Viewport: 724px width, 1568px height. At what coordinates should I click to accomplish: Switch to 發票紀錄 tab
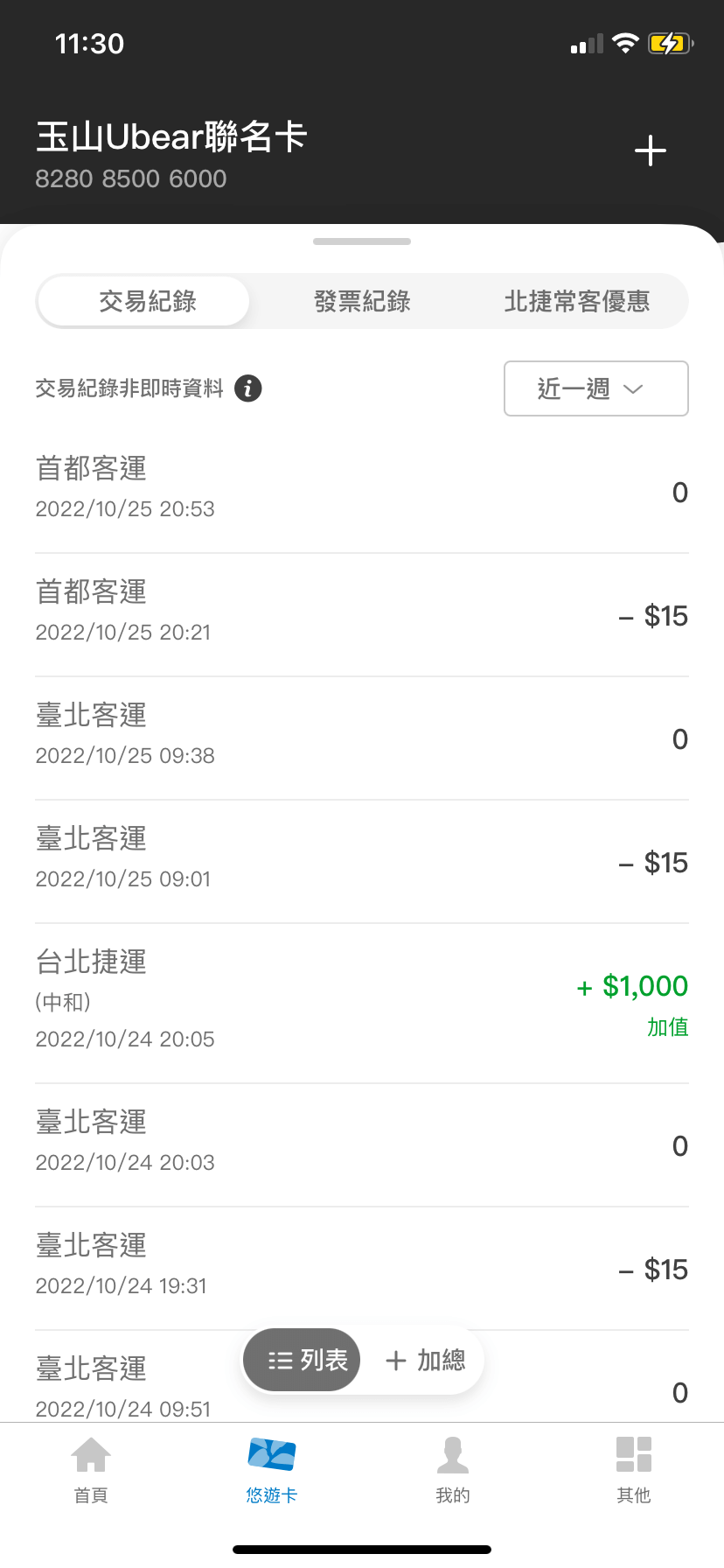tap(362, 302)
